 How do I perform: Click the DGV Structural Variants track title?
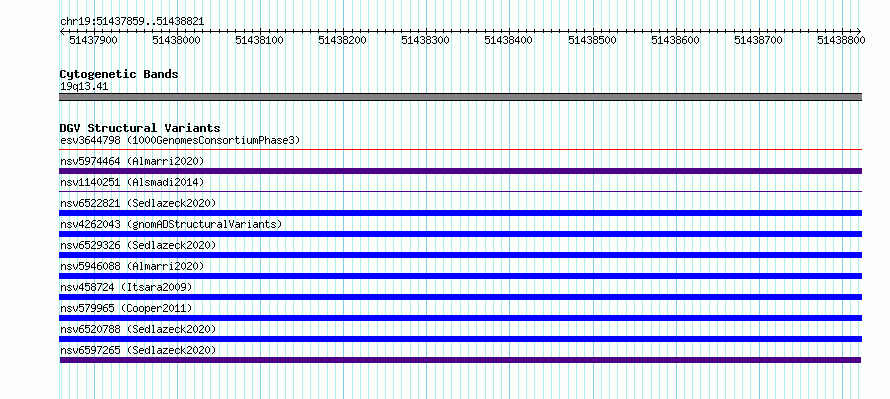[140, 128]
